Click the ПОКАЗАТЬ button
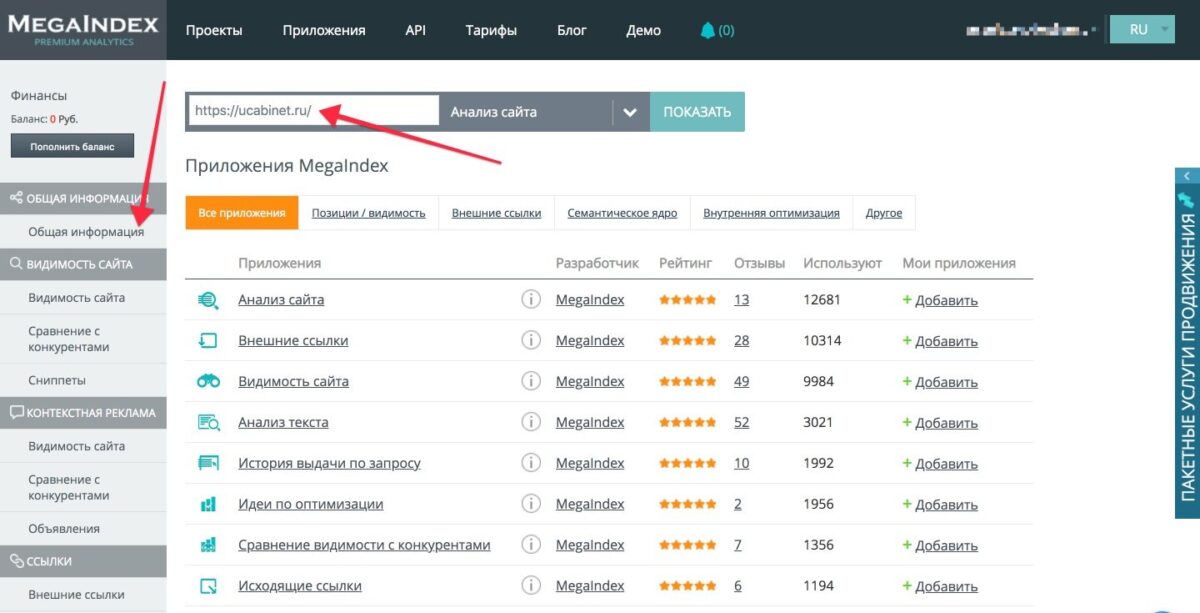 (697, 112)
